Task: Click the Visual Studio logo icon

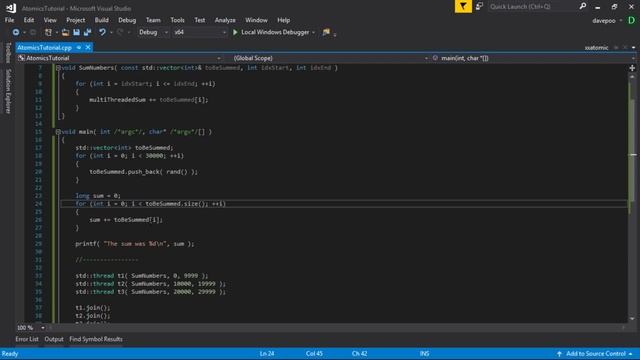Action: 11,7
